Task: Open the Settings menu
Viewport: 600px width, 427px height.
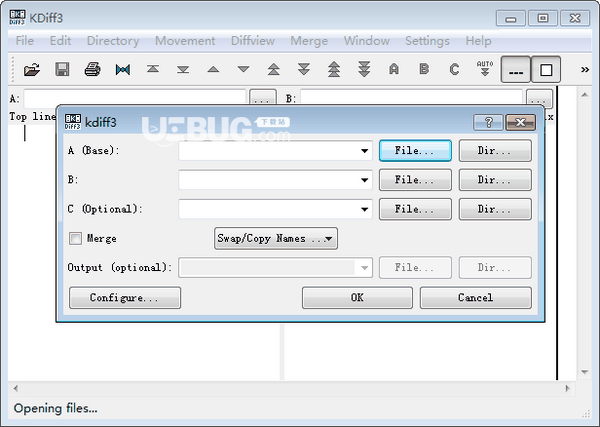Action: coord(427,41)
